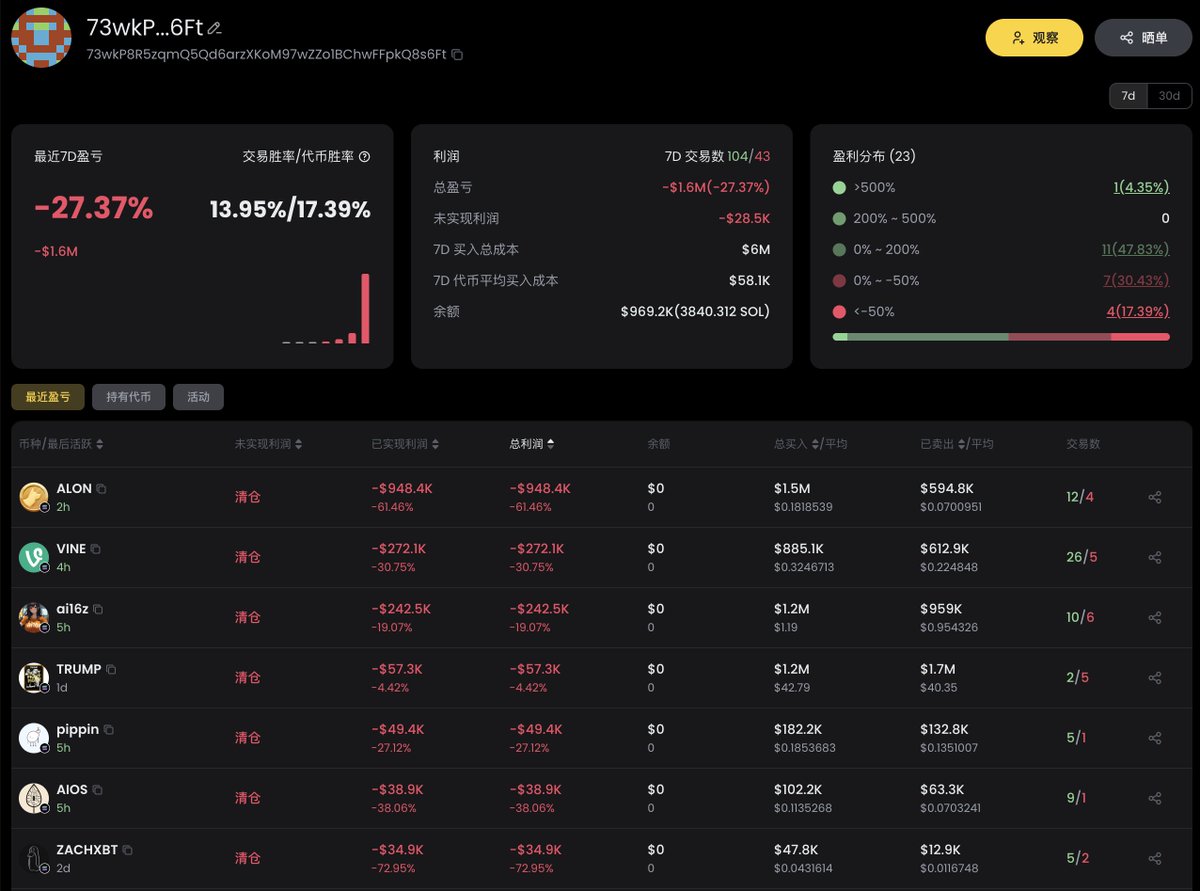
Task: Copy the TRUMP token address
Action: [x=111, y=669]
